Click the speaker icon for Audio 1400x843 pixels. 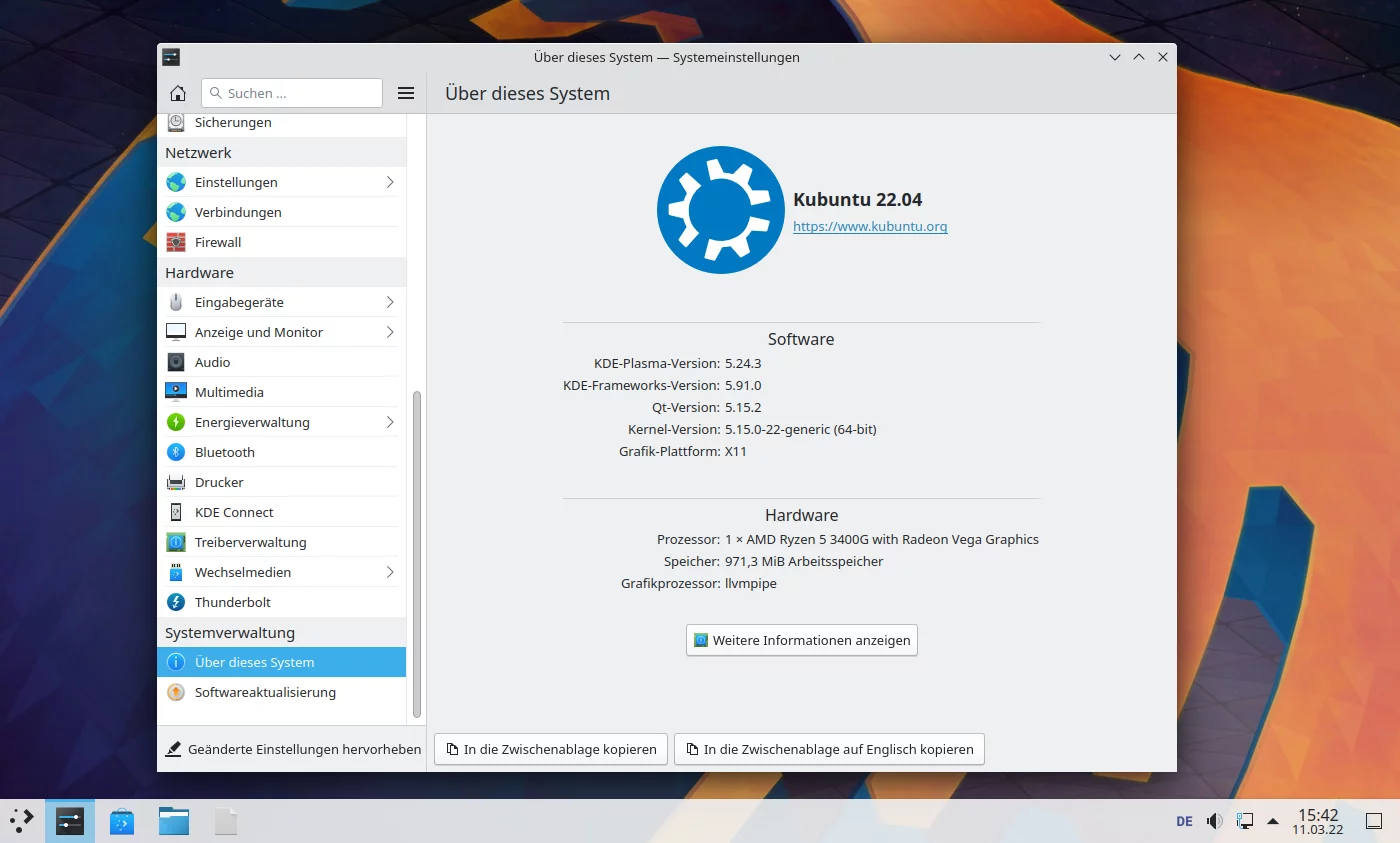(176, 362)
